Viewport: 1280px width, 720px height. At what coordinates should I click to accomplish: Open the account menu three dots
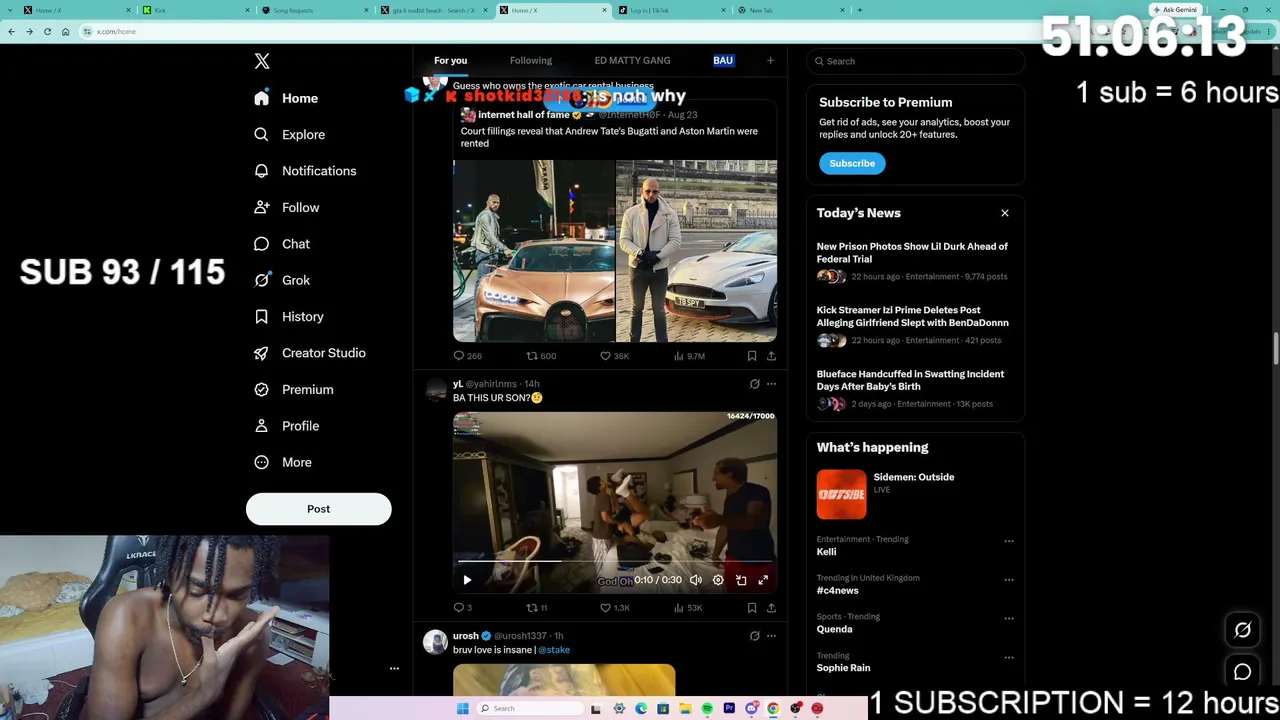(394, 668)
